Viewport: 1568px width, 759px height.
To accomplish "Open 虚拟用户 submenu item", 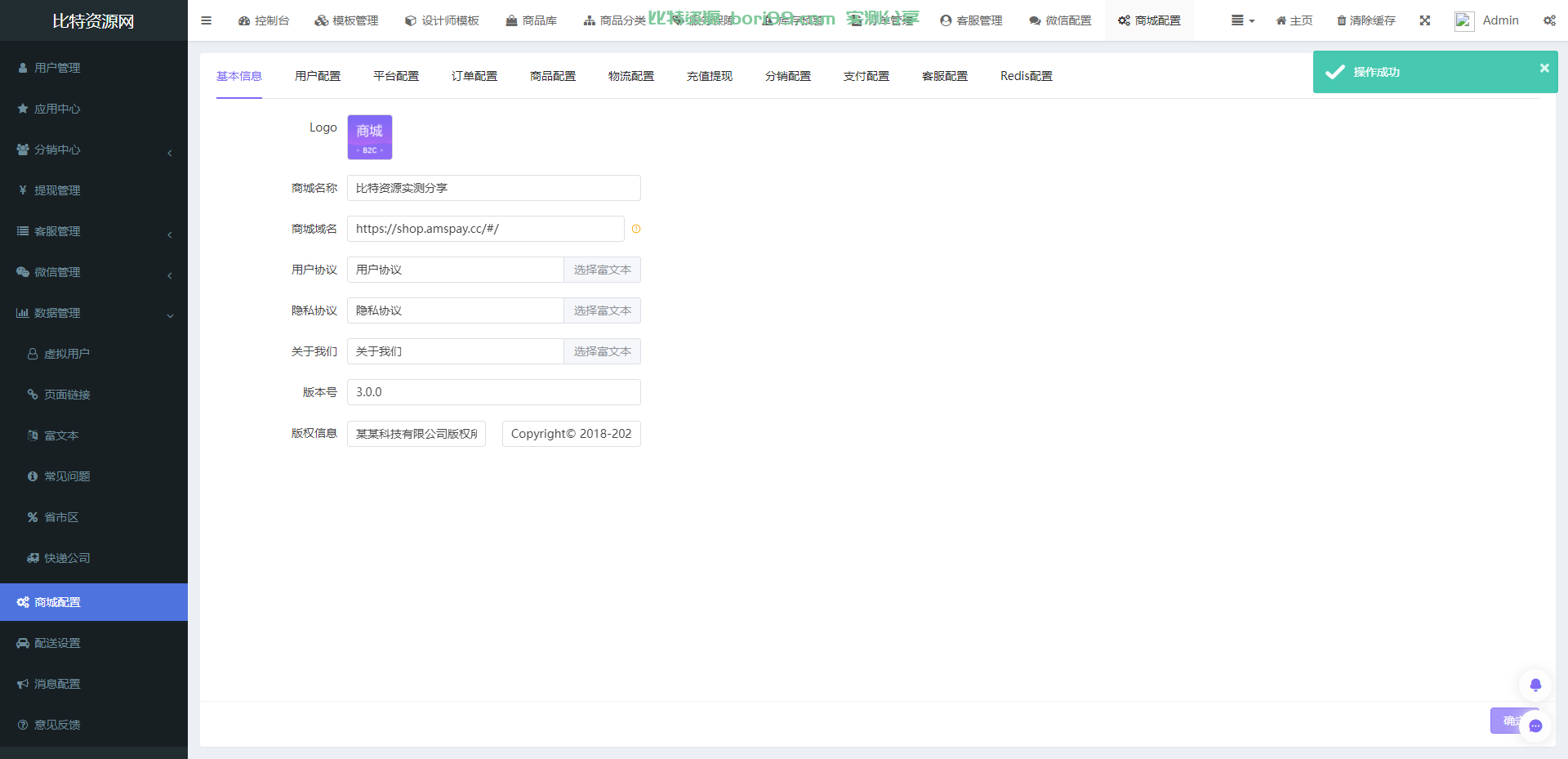I will [x=94, y=354].
